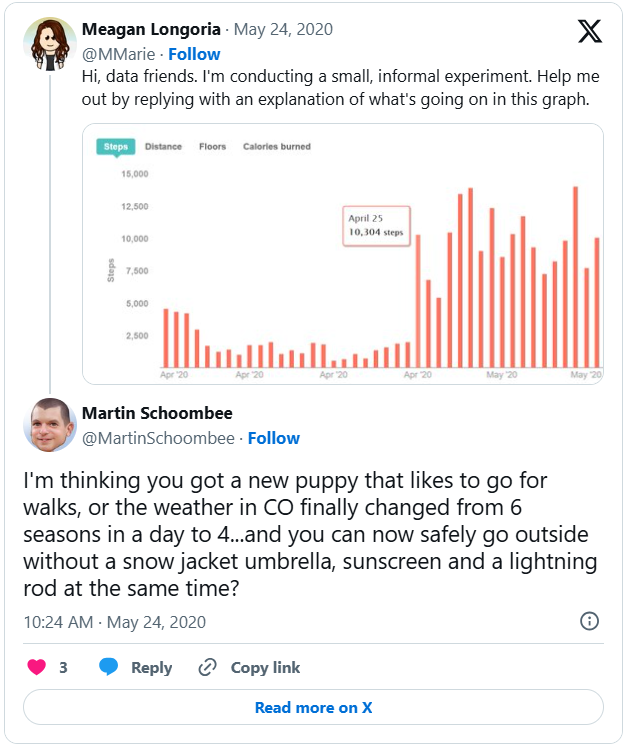Open the embedded steps graph image
627x749 pixels.
(343, 254)
